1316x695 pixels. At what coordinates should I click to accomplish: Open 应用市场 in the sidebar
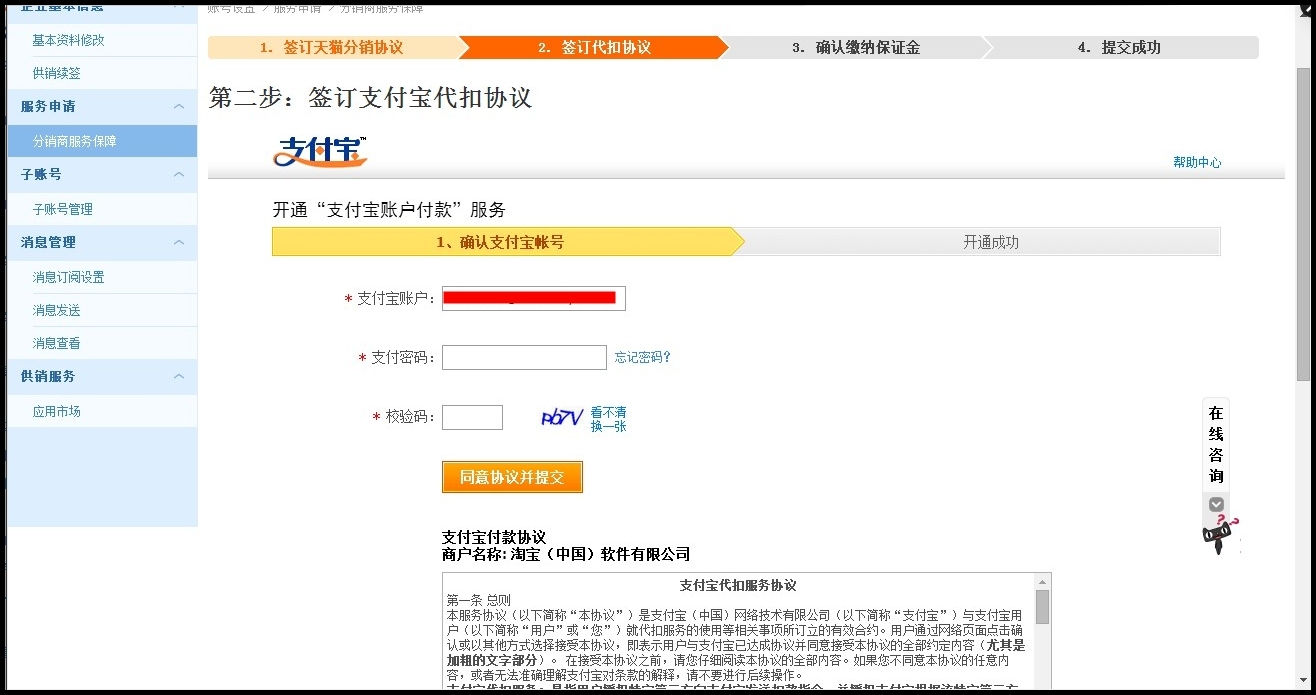(57, 412)
